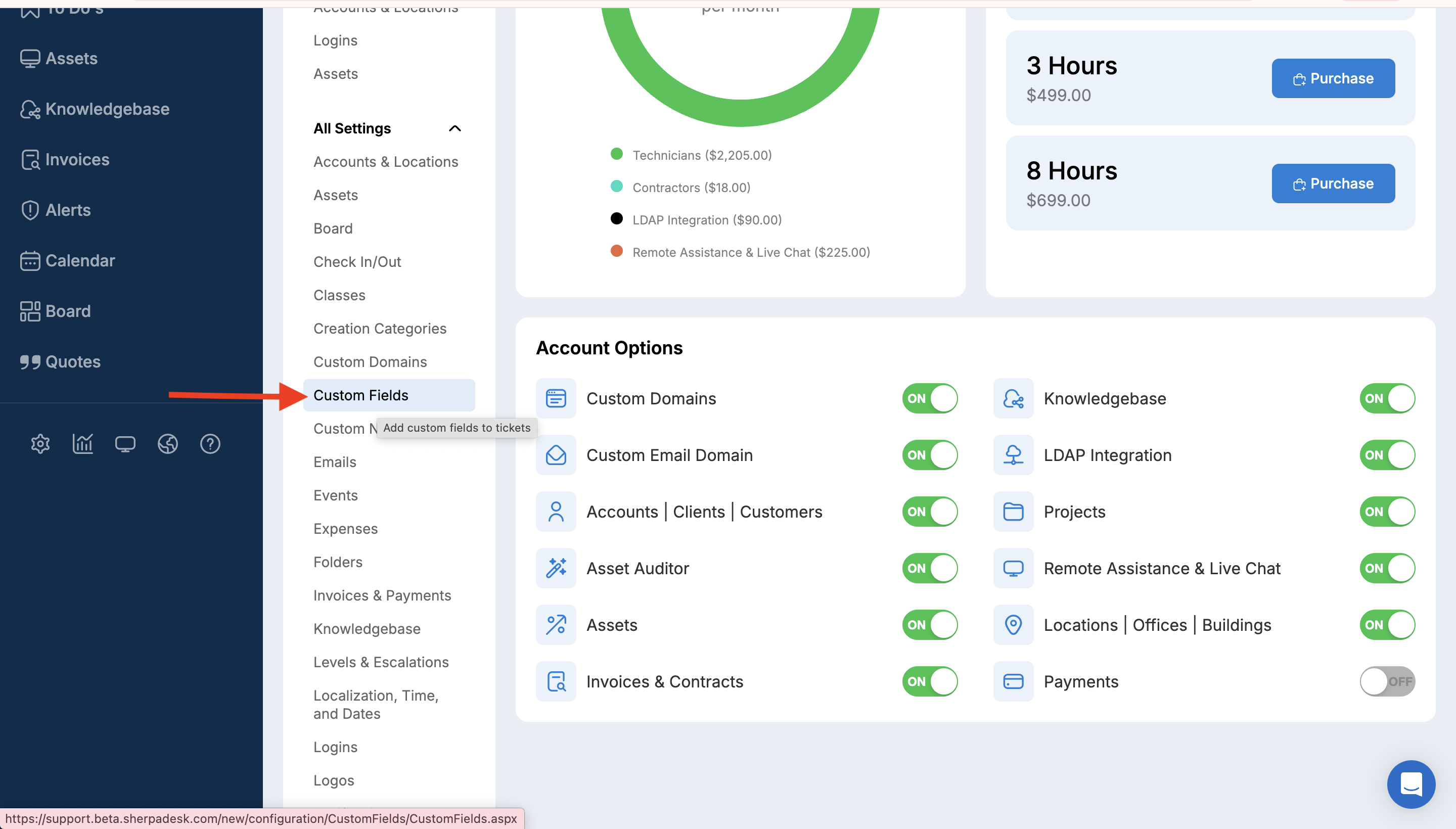Enable the Payments toggle
The image size is (1456, 829).
pos(1387,681)
